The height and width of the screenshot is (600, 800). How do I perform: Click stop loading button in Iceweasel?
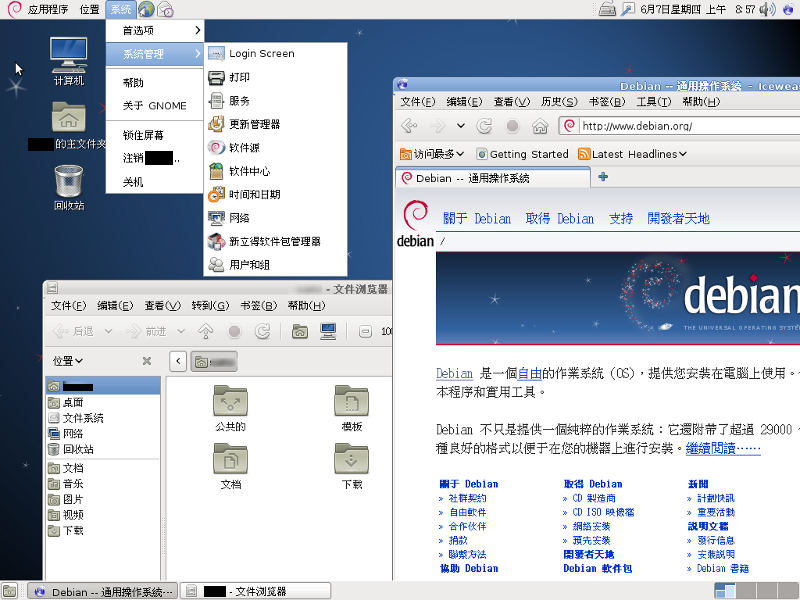click(512, 126)
